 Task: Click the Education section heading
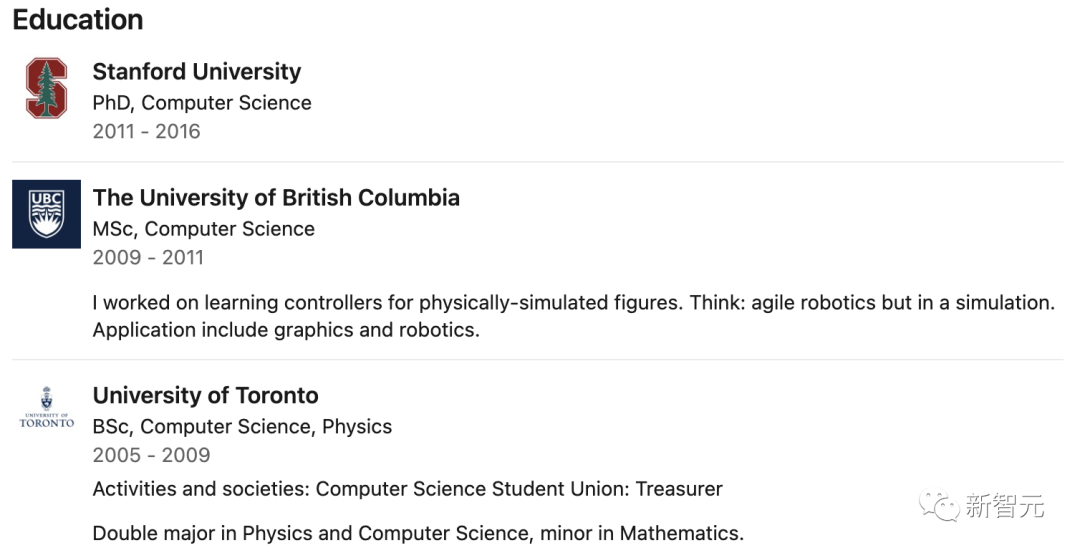coord(78,19)
